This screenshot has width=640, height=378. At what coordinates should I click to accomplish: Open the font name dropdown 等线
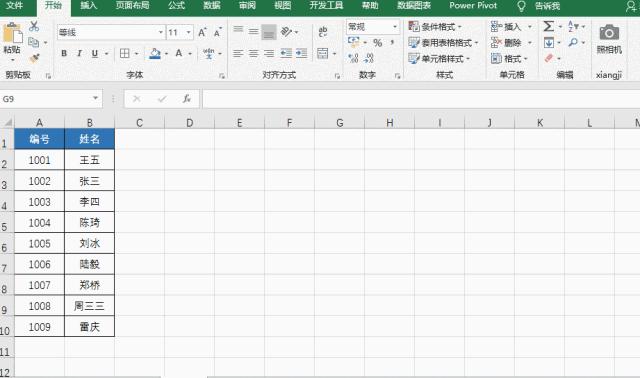point(161,32)
